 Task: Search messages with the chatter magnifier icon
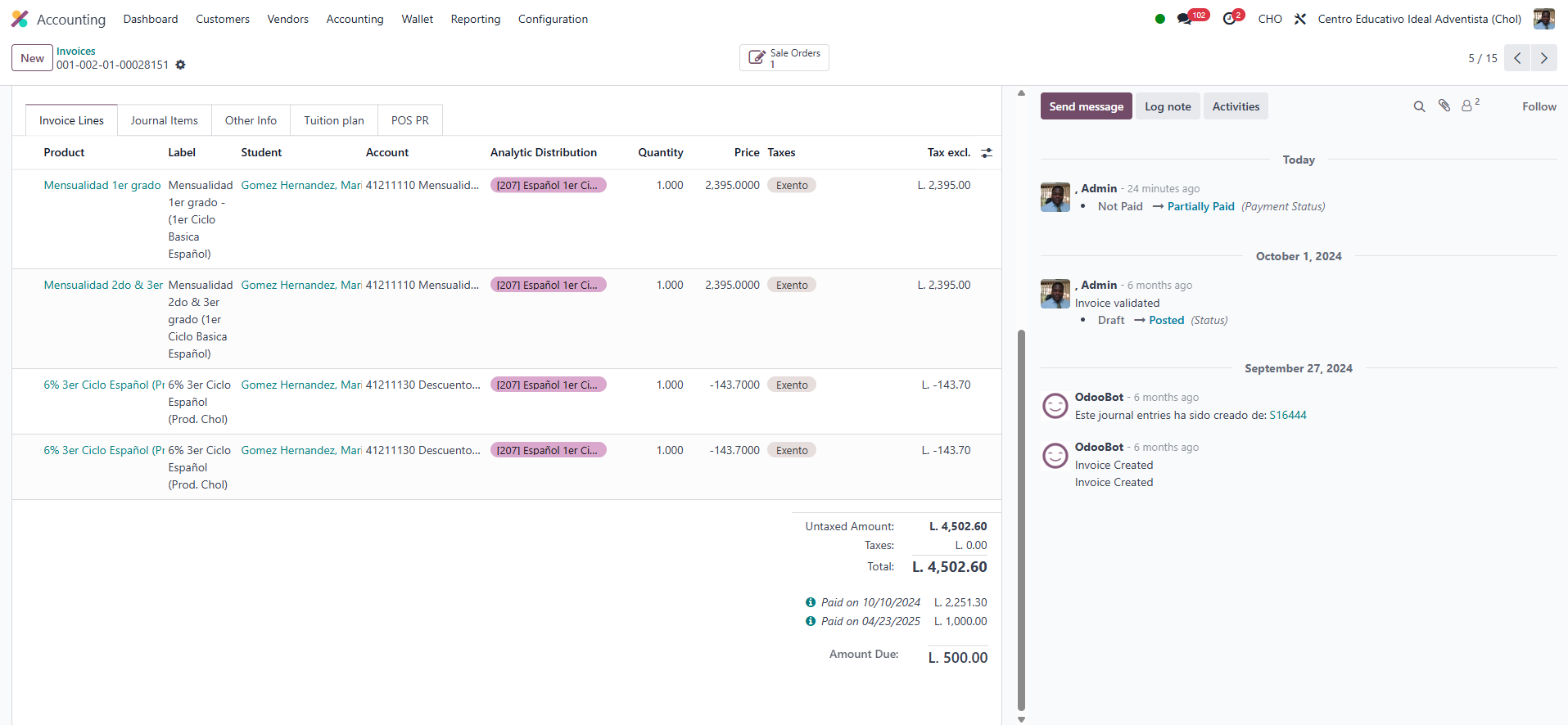[1419, 106]
